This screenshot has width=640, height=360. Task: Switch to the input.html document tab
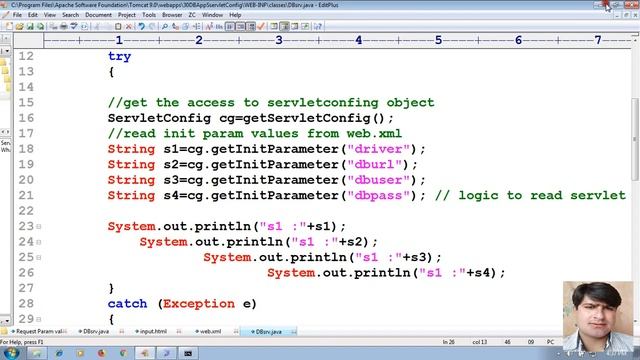pyautogui.click(x=153, y=331)
